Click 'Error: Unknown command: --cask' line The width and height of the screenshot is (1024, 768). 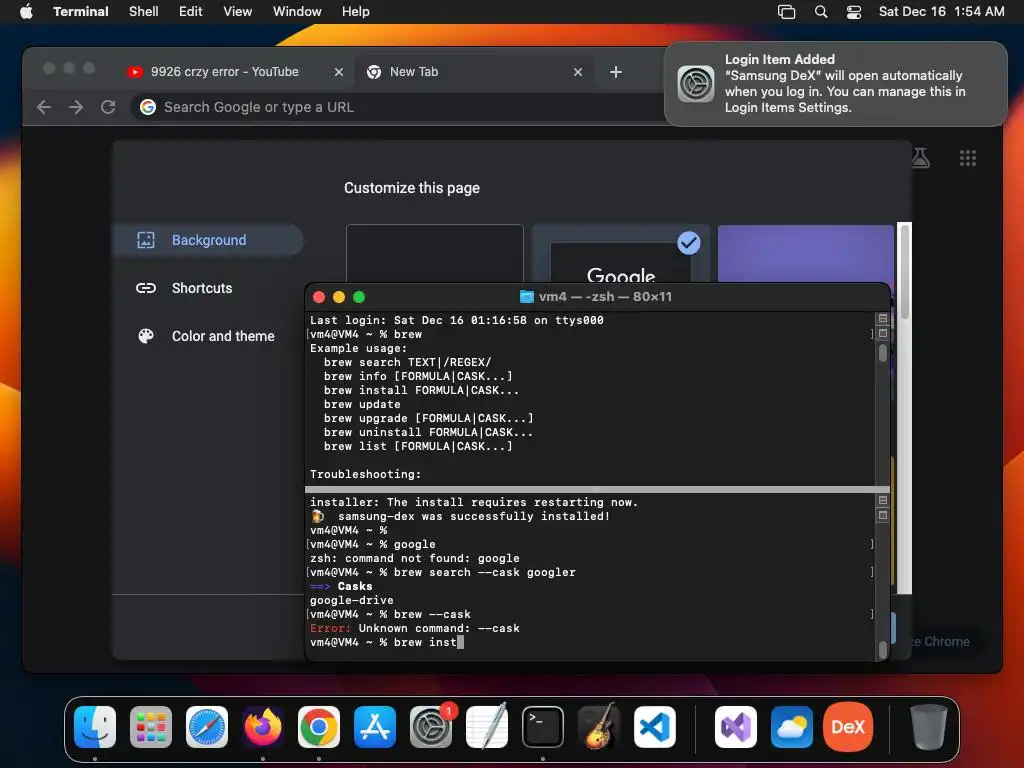(x=415, y=628)
